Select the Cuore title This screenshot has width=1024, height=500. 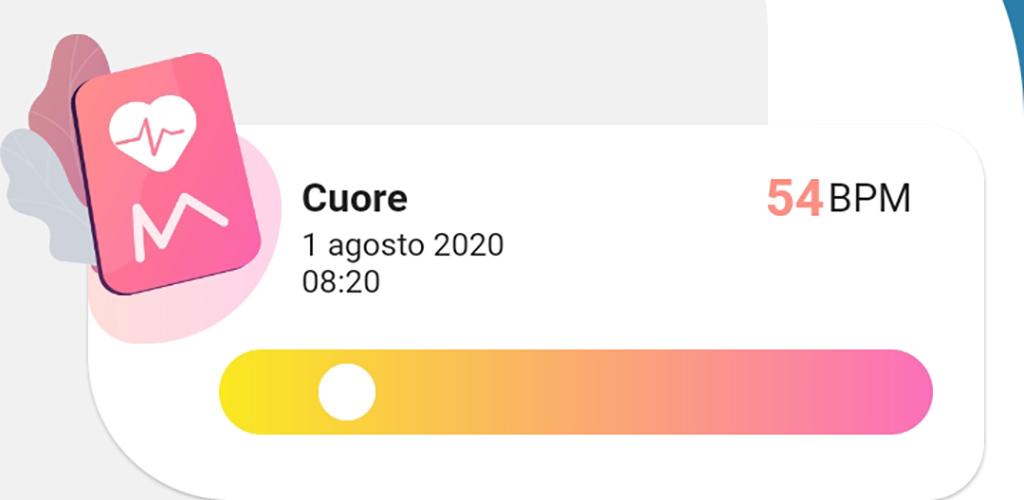(x=355, y=198)
